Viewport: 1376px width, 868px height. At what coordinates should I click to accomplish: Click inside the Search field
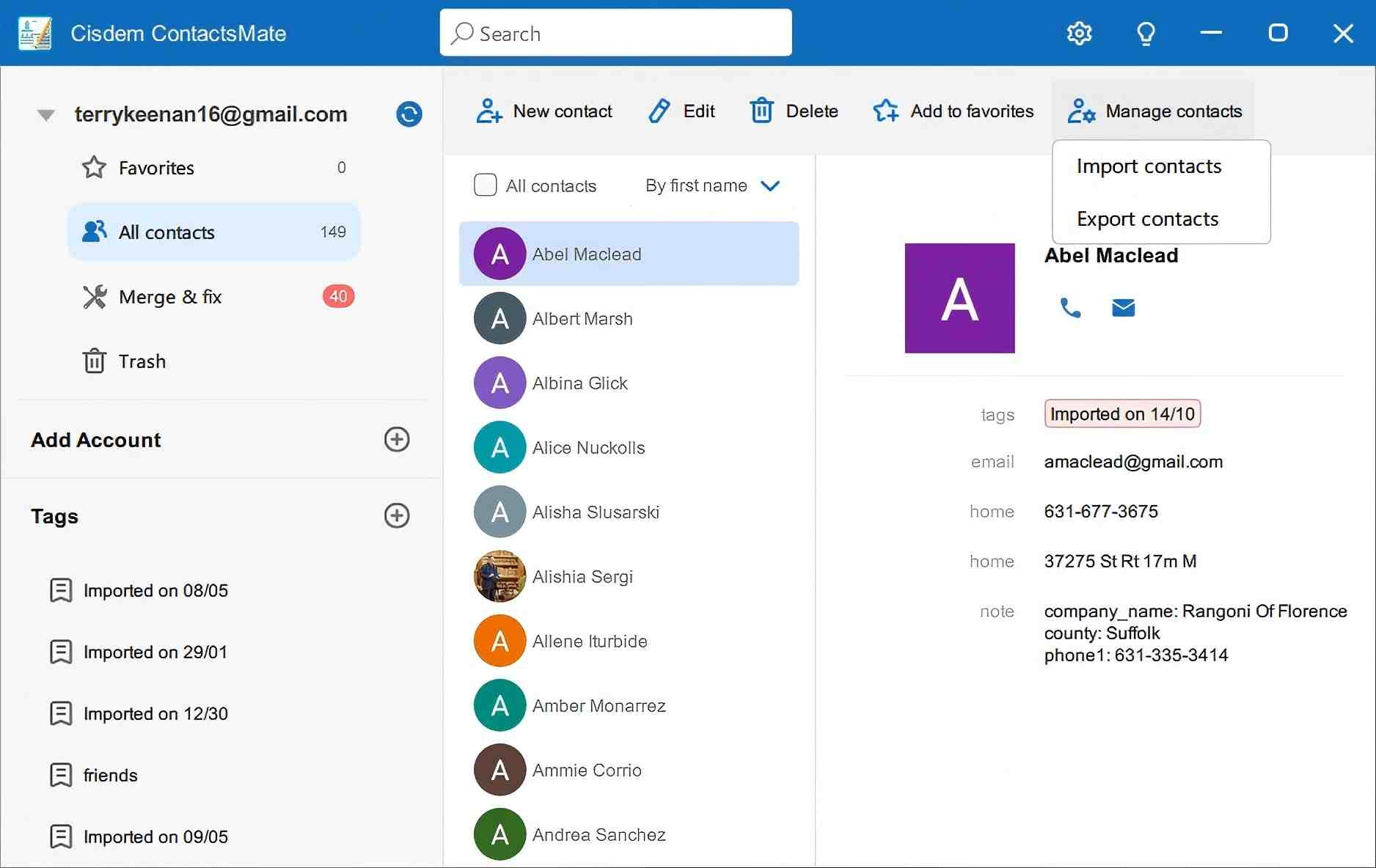coord(615,33)
